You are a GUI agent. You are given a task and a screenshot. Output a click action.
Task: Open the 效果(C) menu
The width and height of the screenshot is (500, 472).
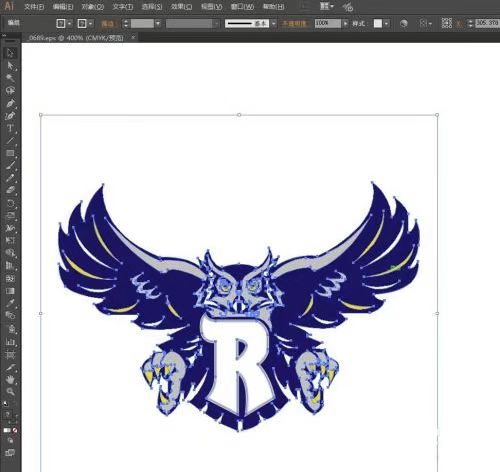(182, 7)
